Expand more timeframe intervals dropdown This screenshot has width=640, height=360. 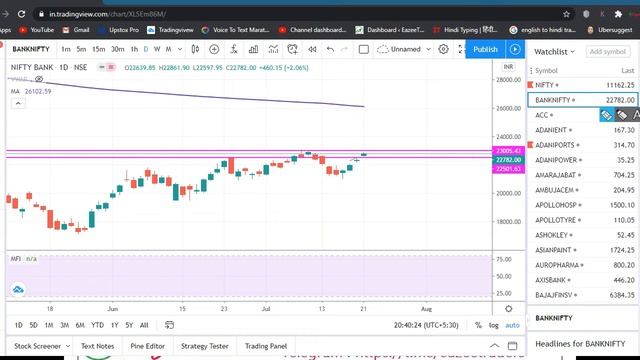click(180, 49)
